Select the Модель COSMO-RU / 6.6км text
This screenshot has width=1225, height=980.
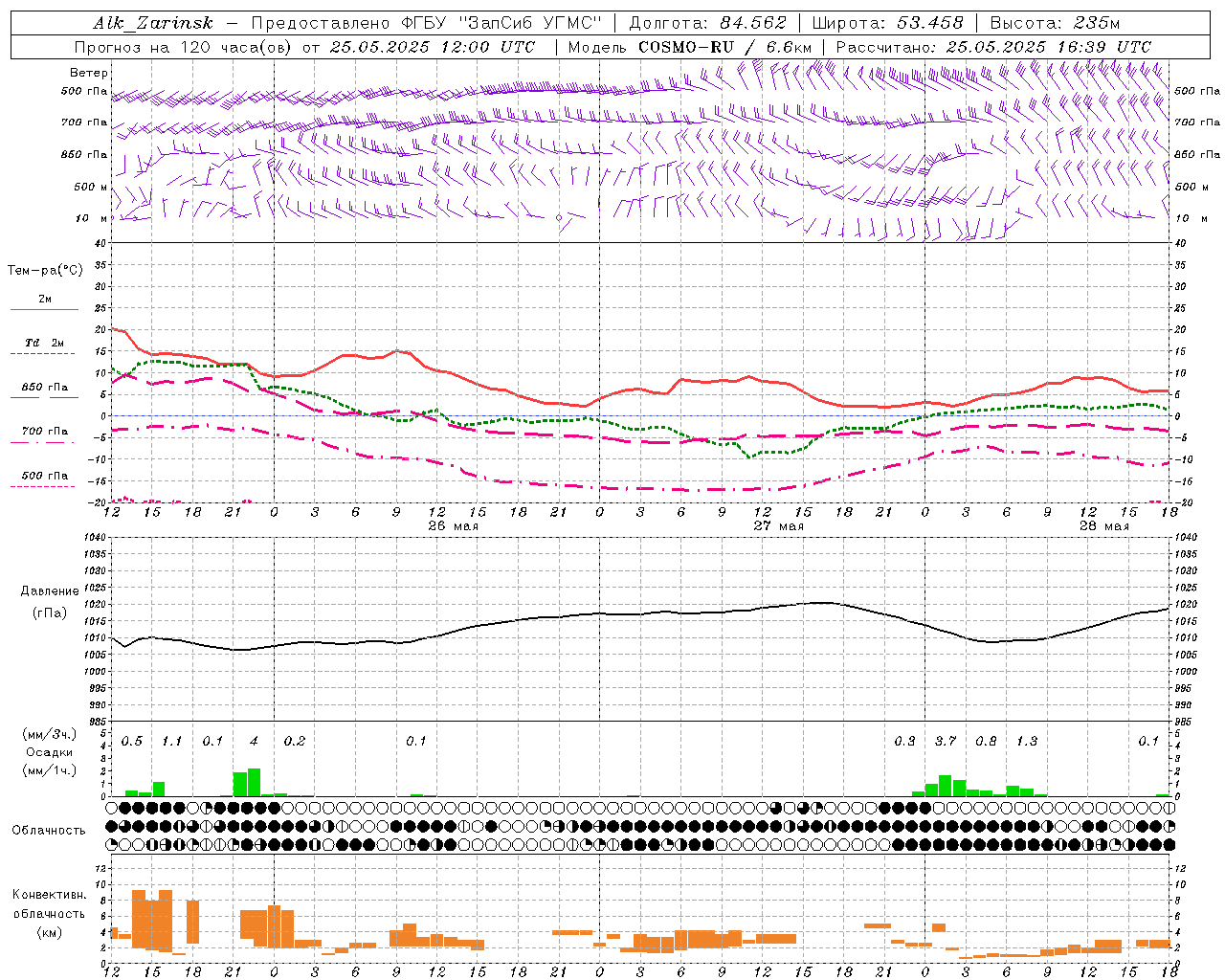(689, 47)
